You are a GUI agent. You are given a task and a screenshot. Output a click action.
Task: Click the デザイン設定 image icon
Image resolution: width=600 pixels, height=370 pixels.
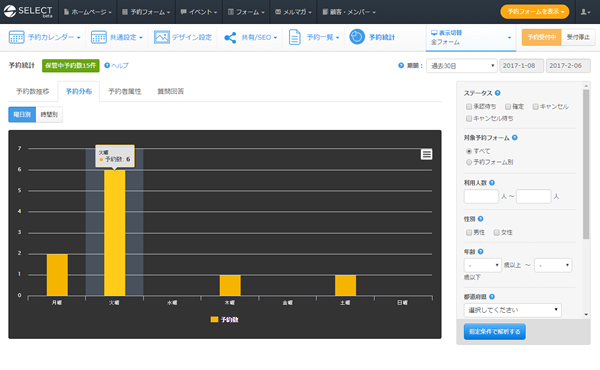point(161,37)
